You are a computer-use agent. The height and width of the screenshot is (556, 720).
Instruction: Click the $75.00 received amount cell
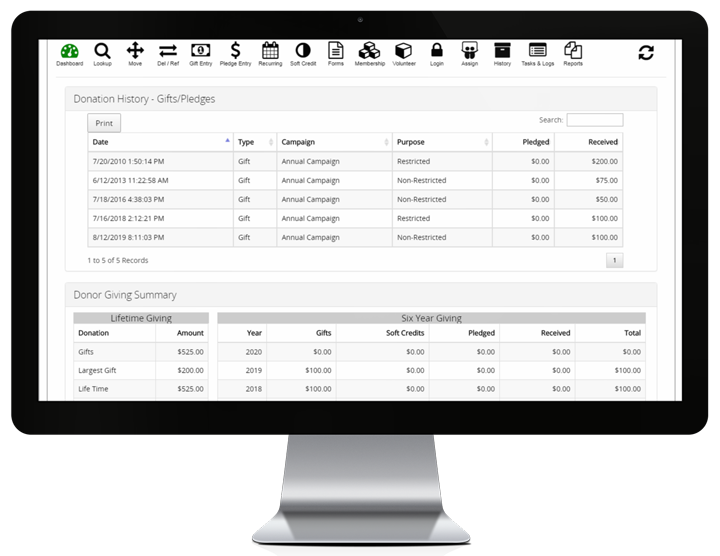coord(589,180)
